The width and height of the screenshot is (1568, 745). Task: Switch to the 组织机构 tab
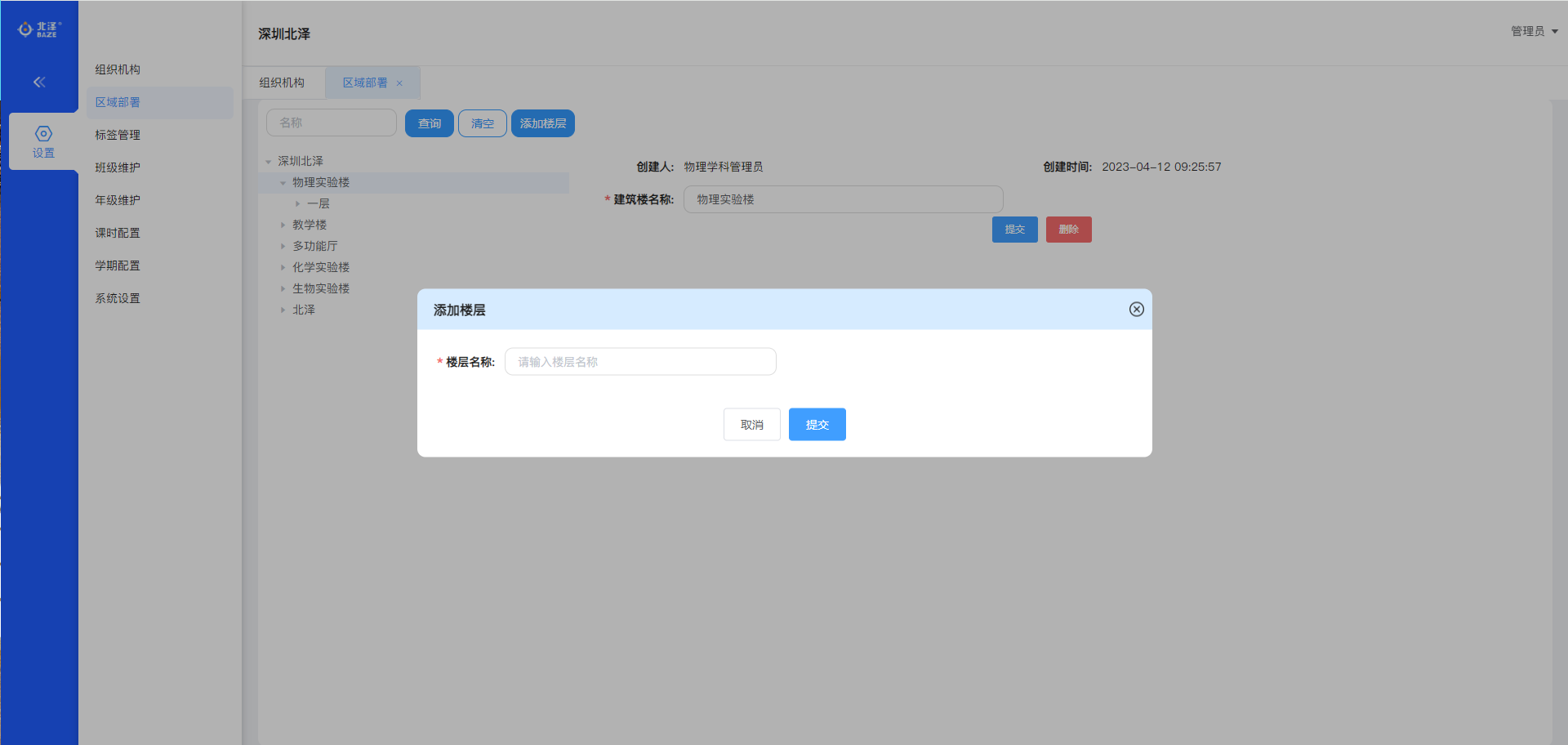pos(282,83)
